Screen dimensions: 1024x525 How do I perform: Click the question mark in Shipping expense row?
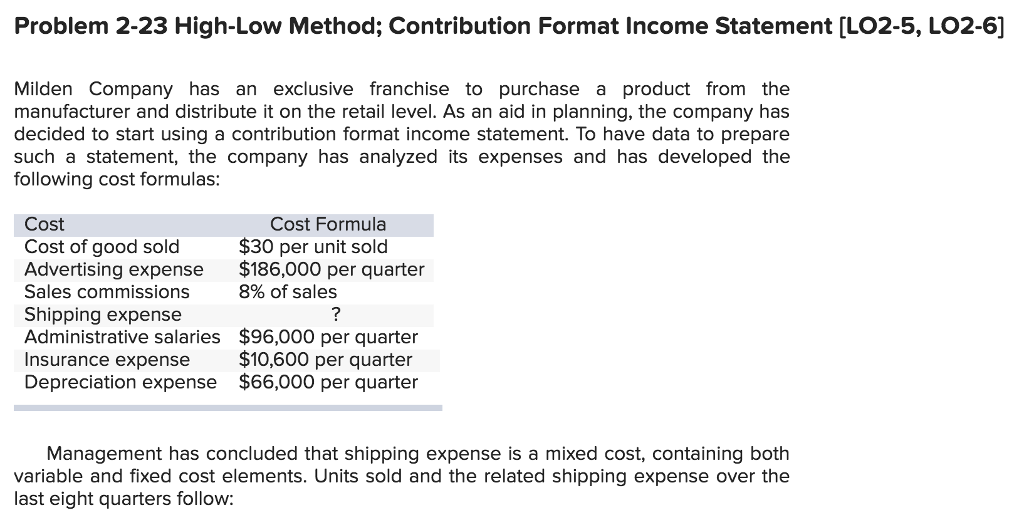tap(335, 315)
